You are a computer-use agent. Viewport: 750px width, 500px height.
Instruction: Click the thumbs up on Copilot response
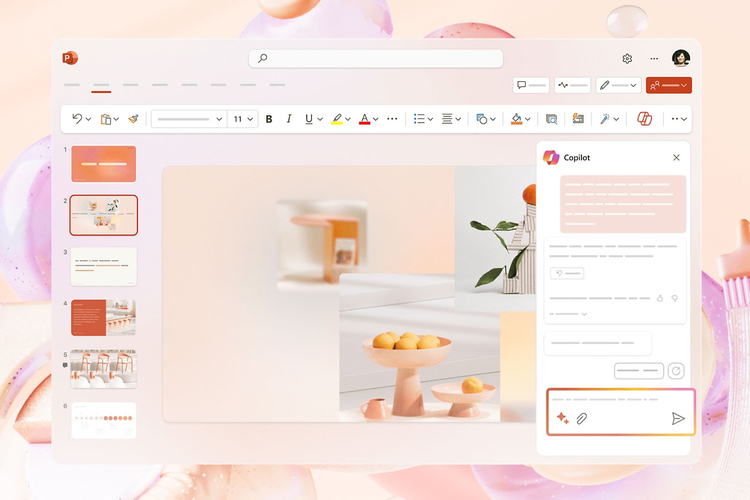coord(660,298)
